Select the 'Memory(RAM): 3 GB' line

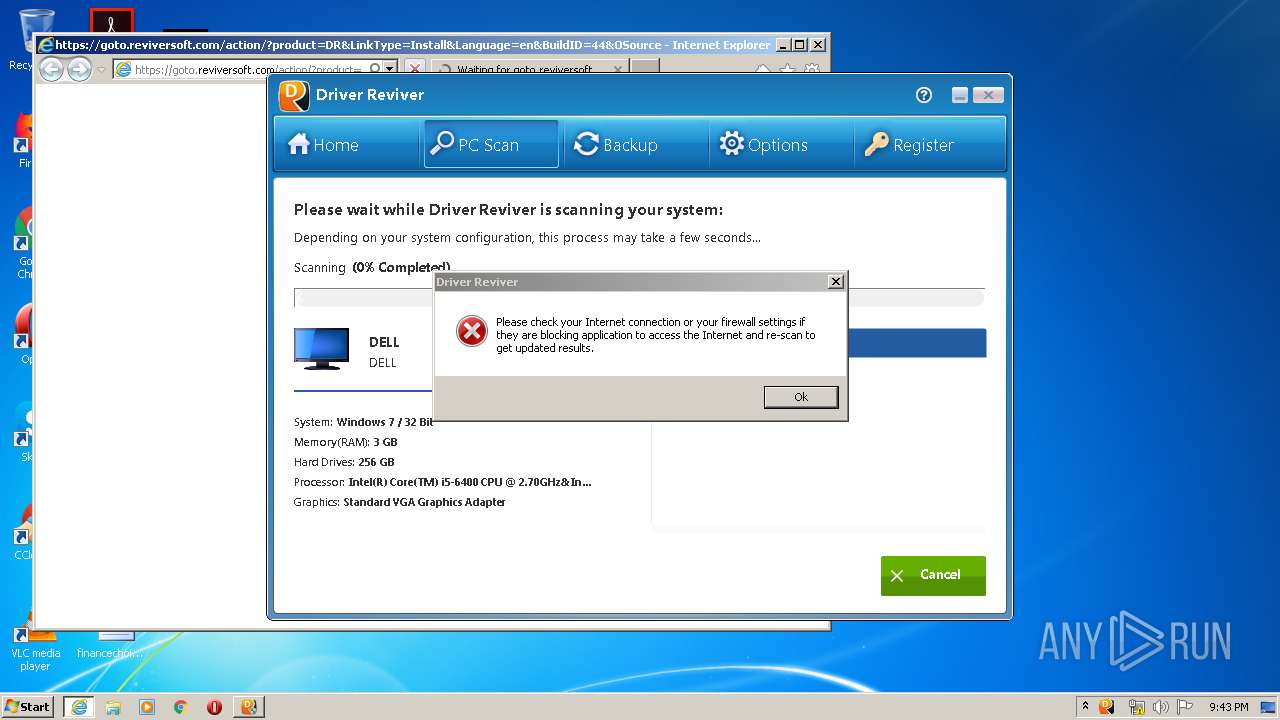pos(346,442)
